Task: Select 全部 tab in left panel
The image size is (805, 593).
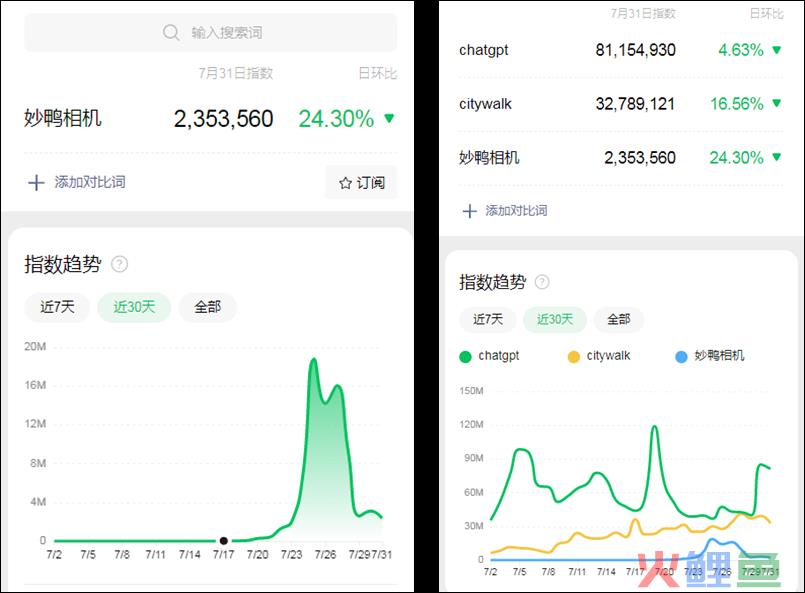Action: pos(207,307)
